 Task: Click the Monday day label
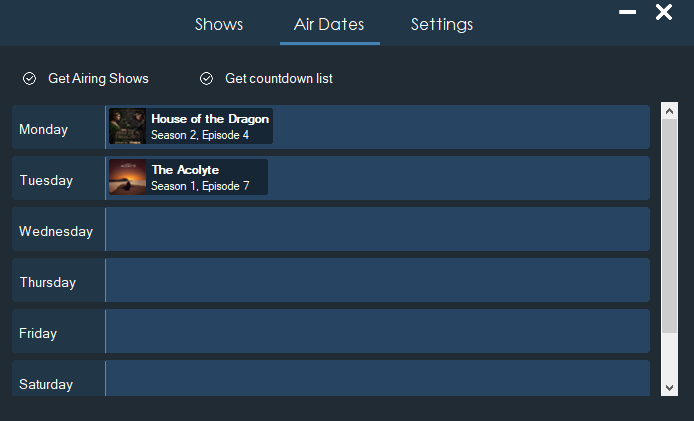[44, 130]
